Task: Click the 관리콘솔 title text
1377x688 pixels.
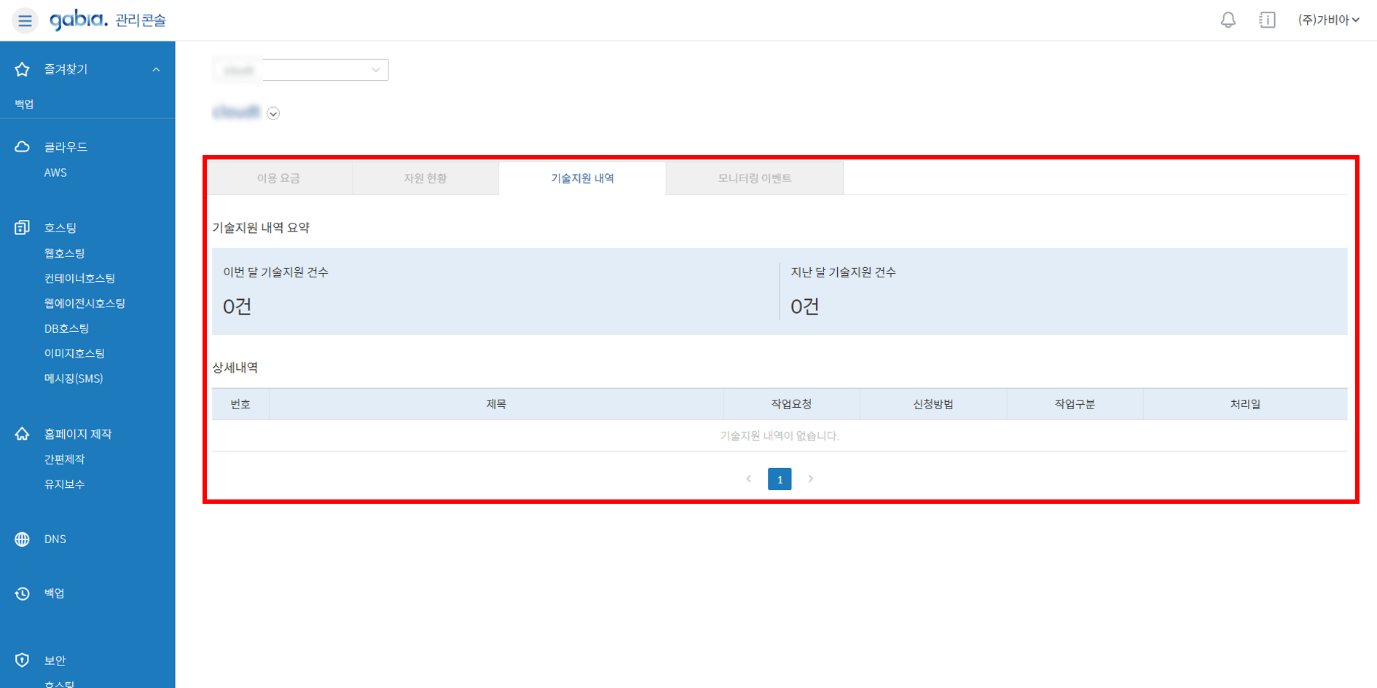Action: (141, 20)
